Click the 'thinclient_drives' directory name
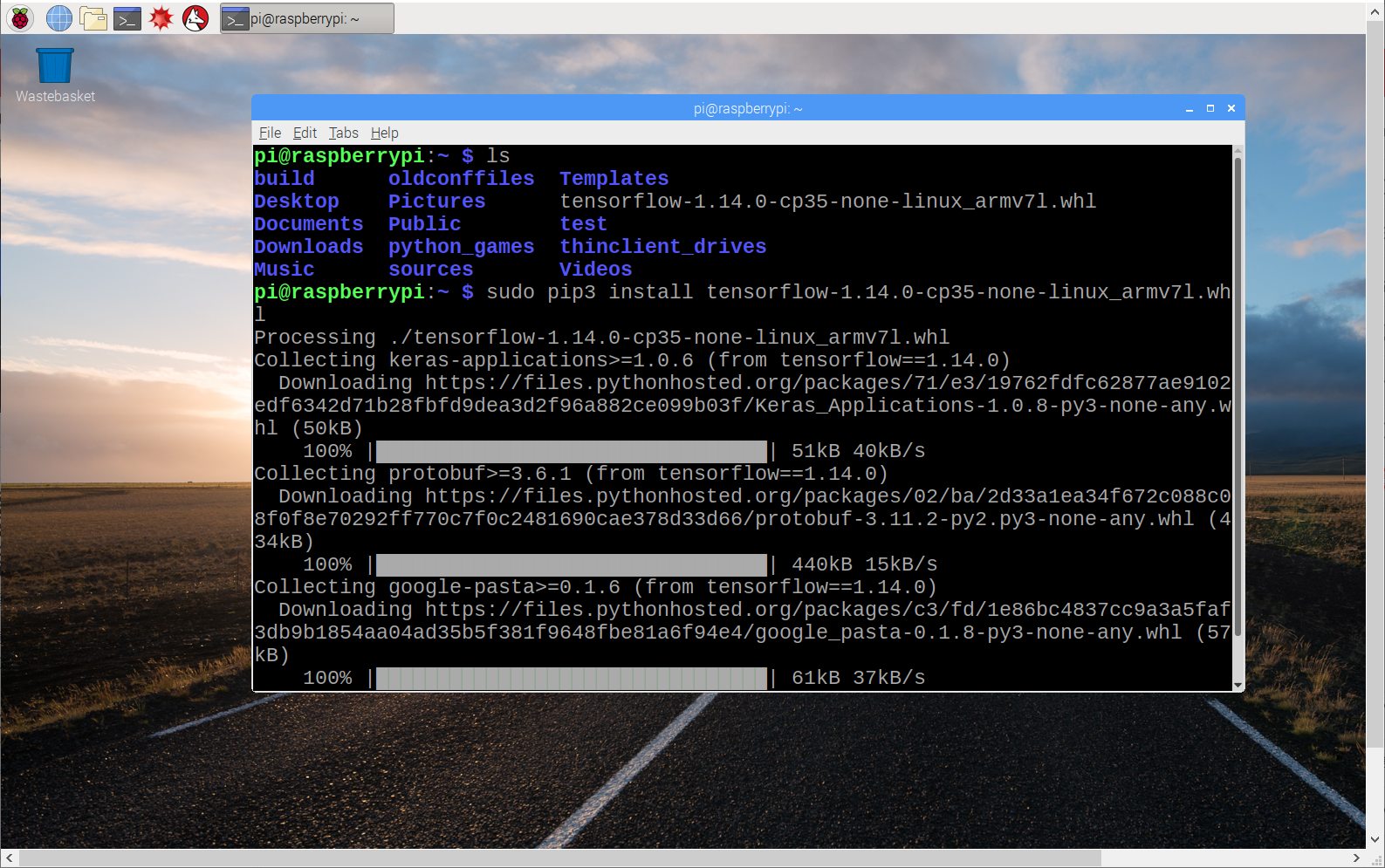The image size is (1385, 868). [663, 247]
